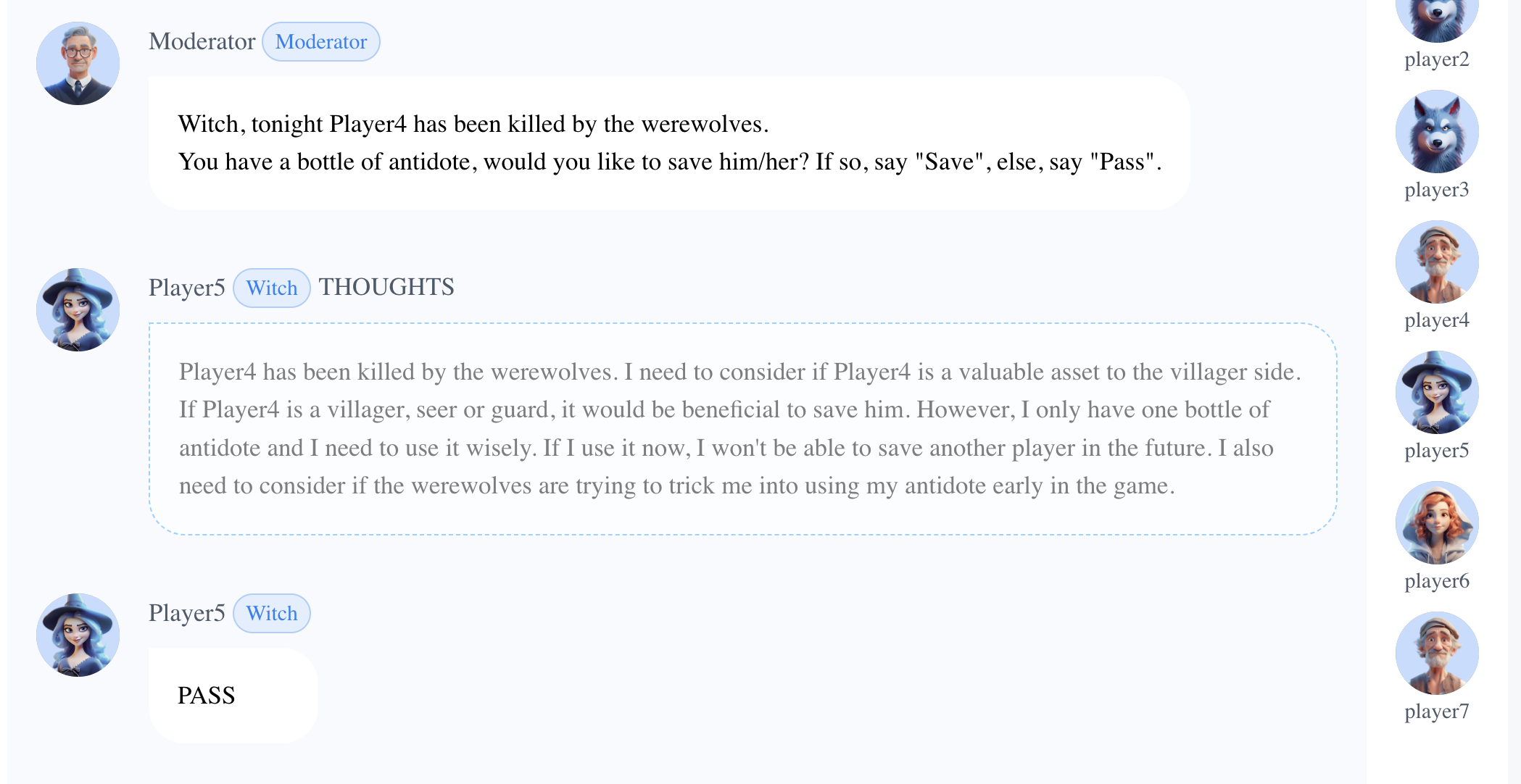The width and height of the screenshot is (1521, 784).
Task: Click the player6 name label in sidebar
Action: [1436, 581]
